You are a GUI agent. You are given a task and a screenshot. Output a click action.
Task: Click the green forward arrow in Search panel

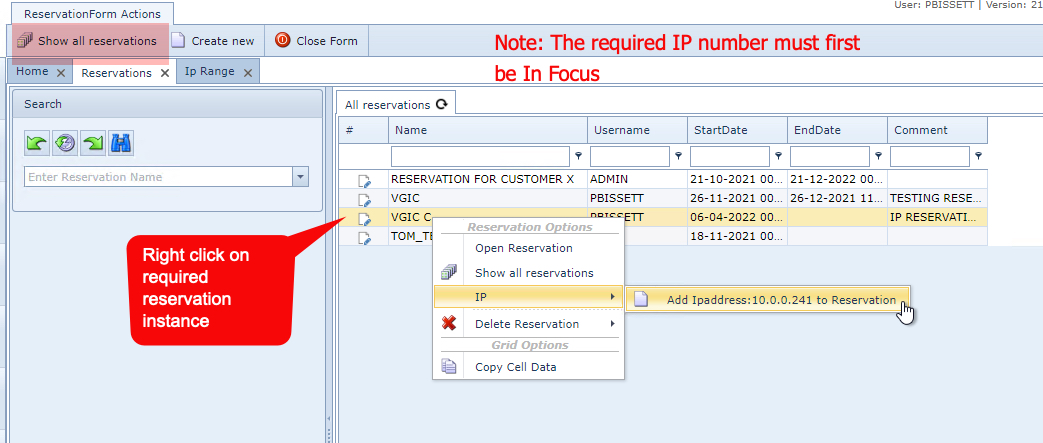click(93, 144)
